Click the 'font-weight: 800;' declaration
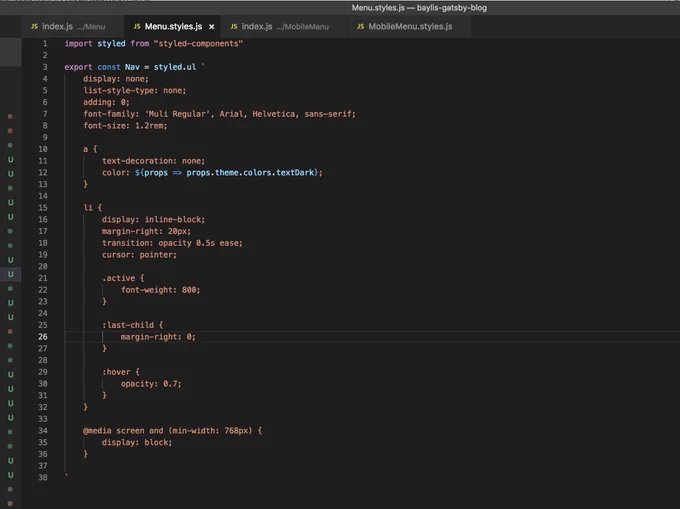680x509 pixels. point(160,290)
